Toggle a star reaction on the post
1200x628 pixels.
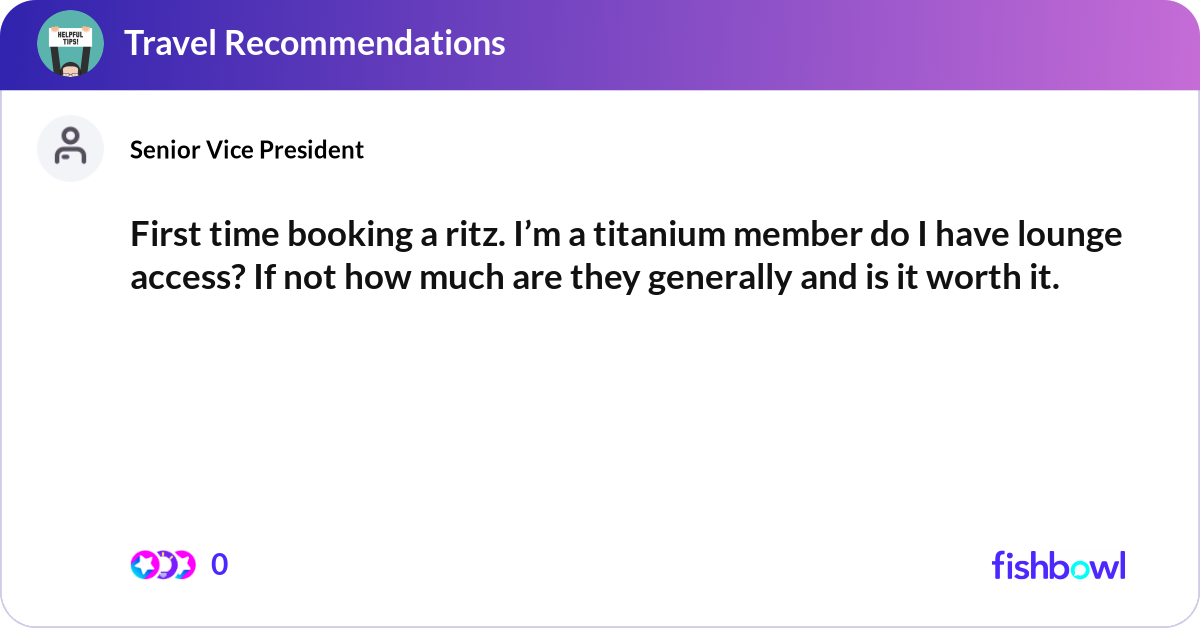[x=145, y=564]
